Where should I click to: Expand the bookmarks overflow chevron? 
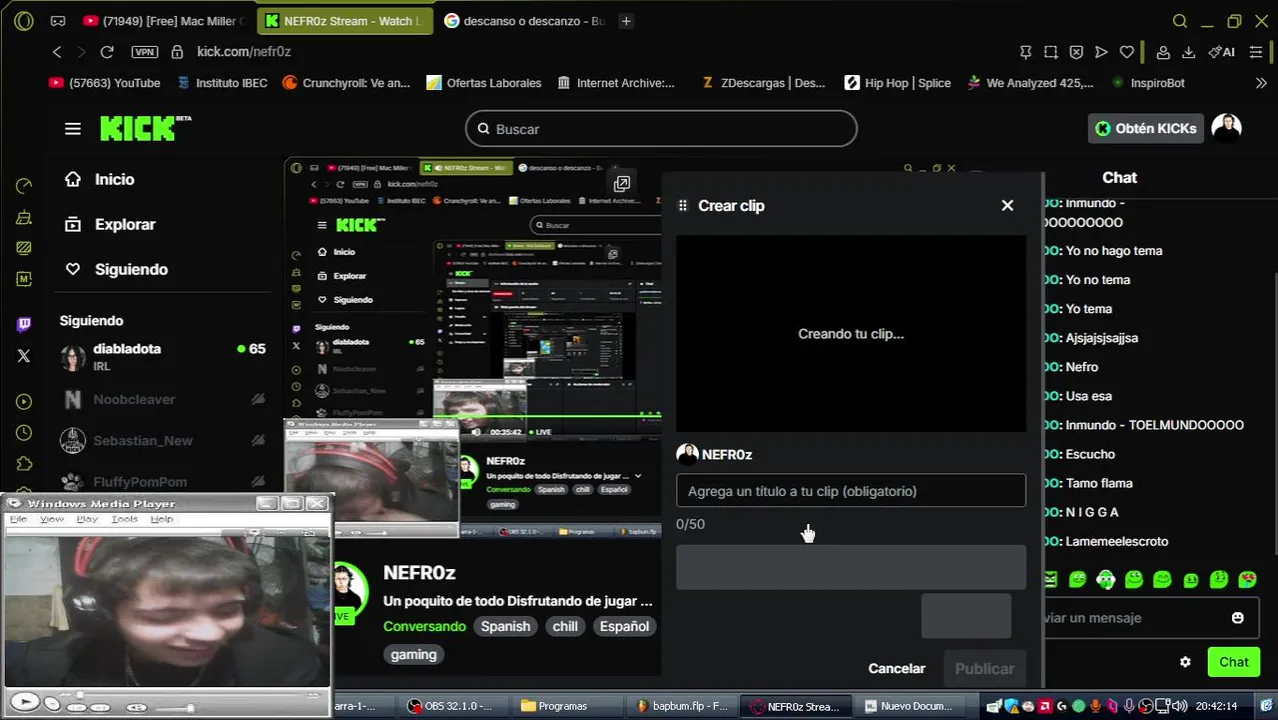point(1260,83)
